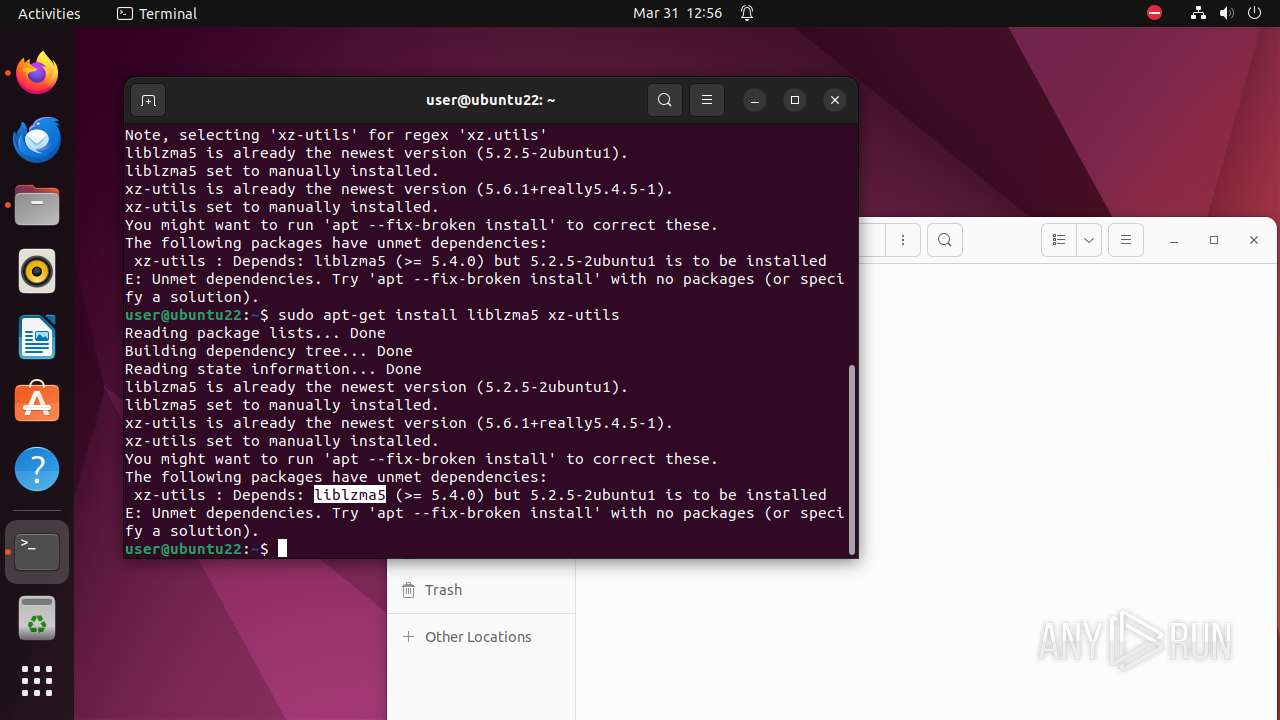The height and width of the screenshot is (720, 1280).
Task: Maximize the Files window
Action: point(1214,240)
